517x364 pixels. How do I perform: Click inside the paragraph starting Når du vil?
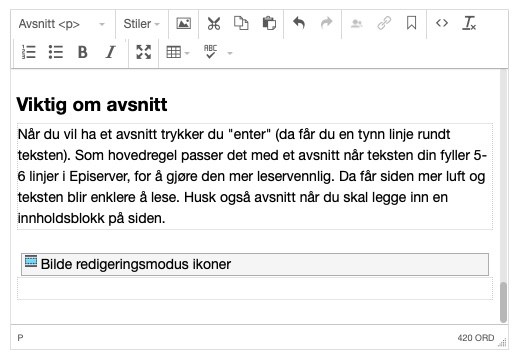tap(255, 176)
